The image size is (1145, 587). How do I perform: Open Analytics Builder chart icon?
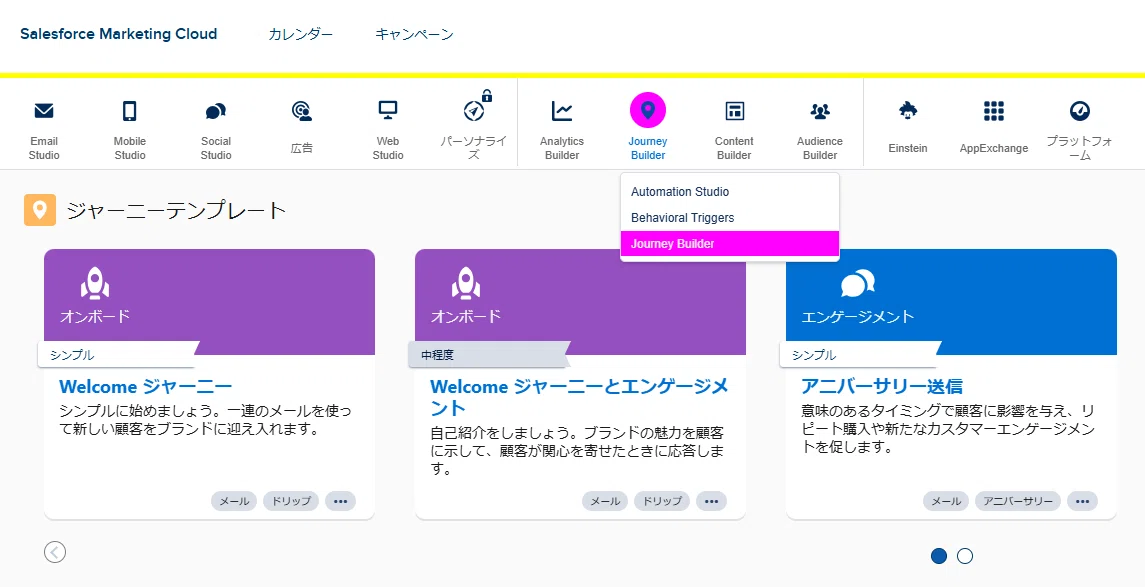pyautogui.click(x=562, y=111)
